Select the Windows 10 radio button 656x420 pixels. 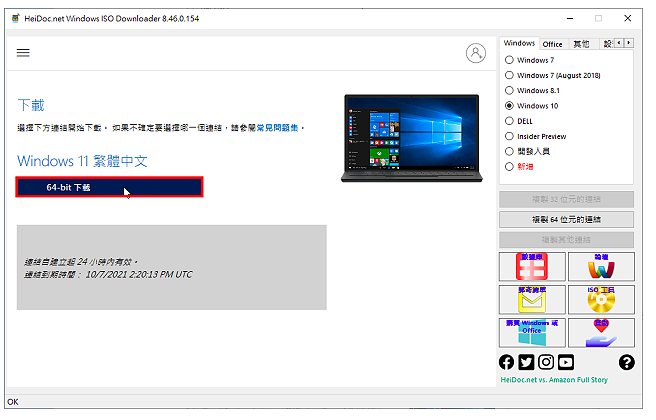pos(509,105)
